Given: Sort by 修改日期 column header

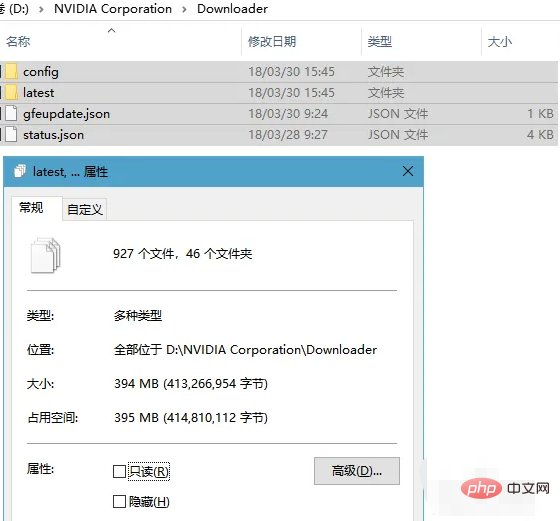Looking at the screenshot, I should pyautogui.click(x=272, y=42).
